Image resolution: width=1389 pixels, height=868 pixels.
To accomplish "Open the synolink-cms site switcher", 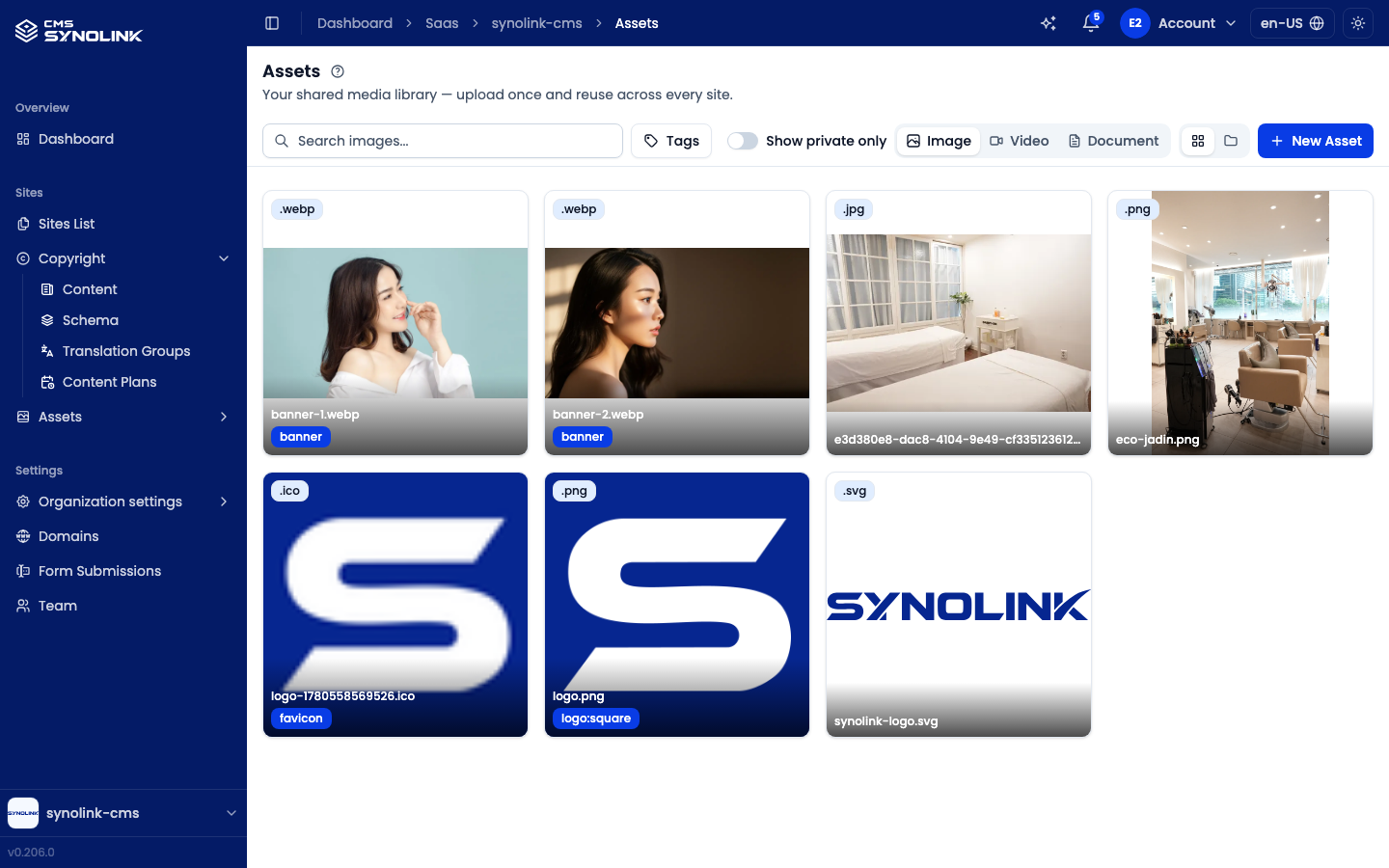I will coord(123,813).
